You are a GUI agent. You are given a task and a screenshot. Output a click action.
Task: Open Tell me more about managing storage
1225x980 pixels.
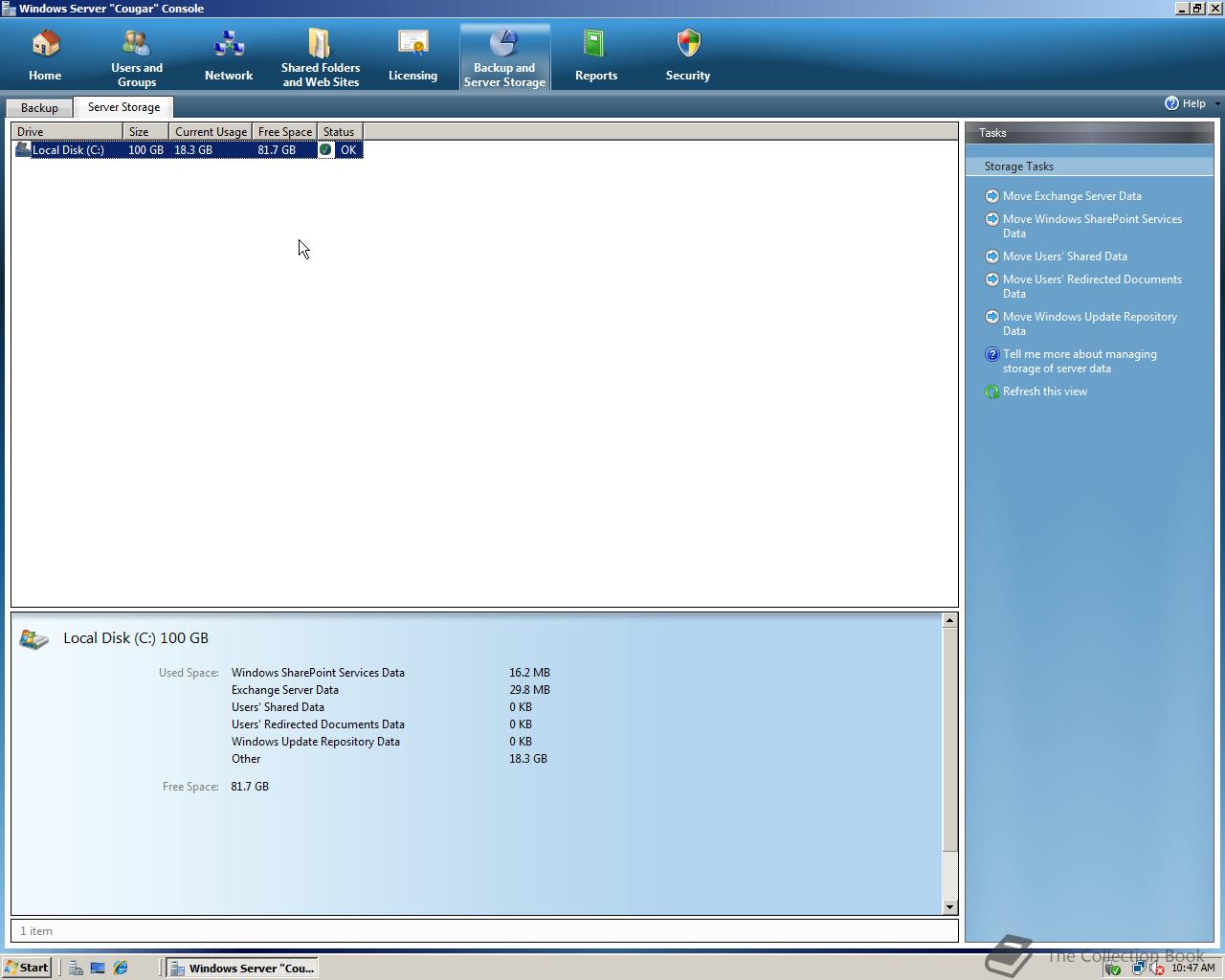tap(1080, 361)
